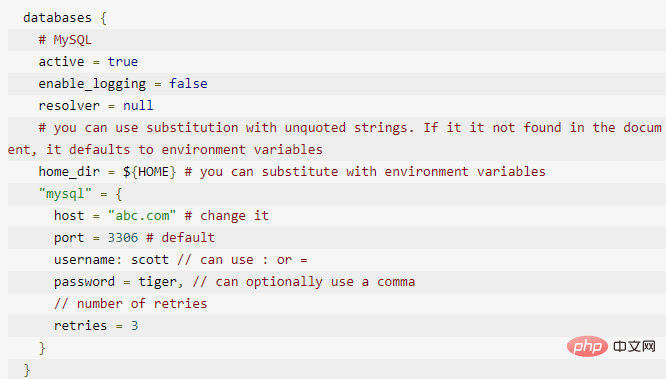This screenshot has height=379, width=666.
Task: Click the 3306 port number
Action: point(123,238)
